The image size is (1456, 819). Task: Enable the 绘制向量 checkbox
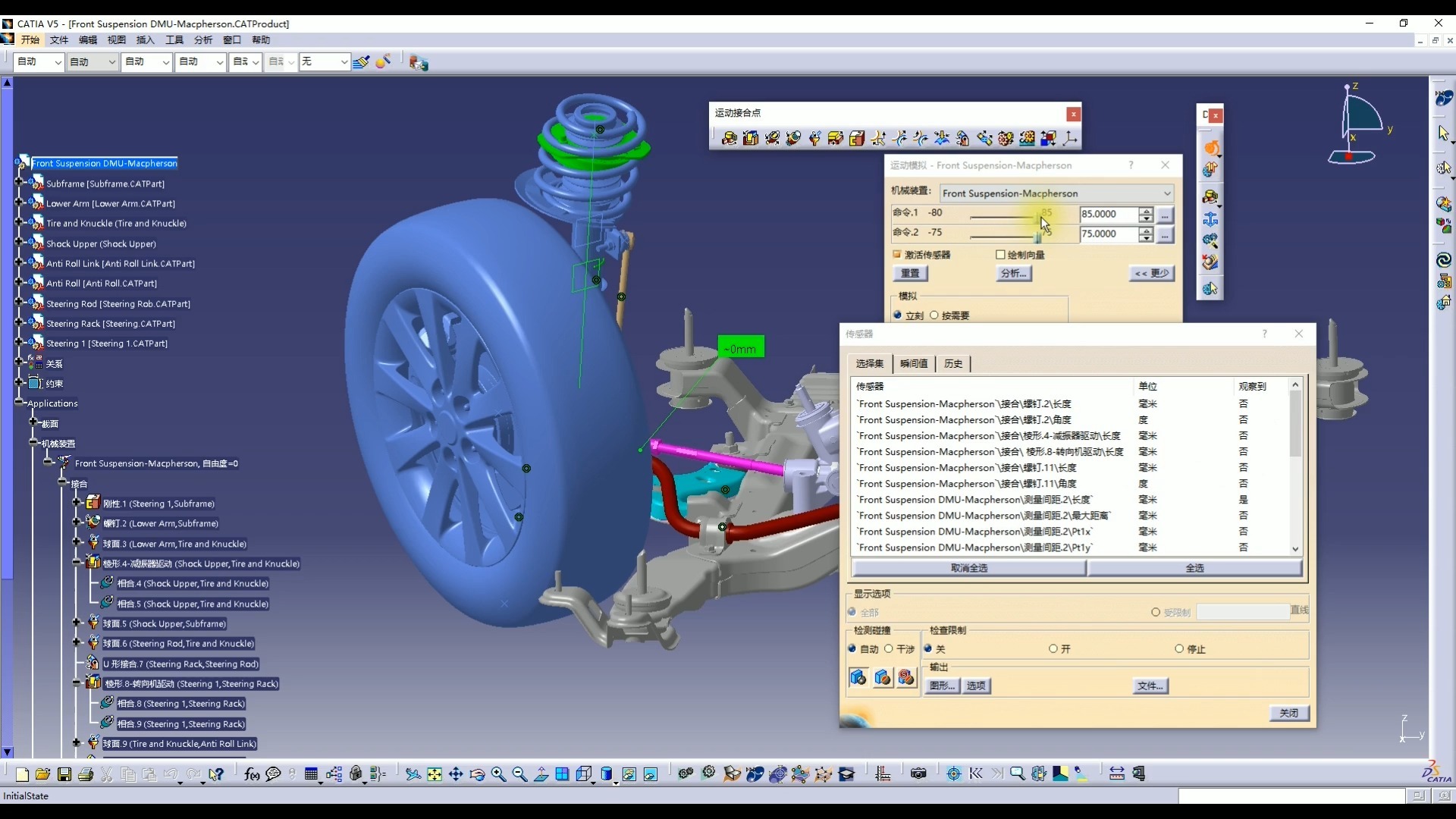[x=1000, y=255]
